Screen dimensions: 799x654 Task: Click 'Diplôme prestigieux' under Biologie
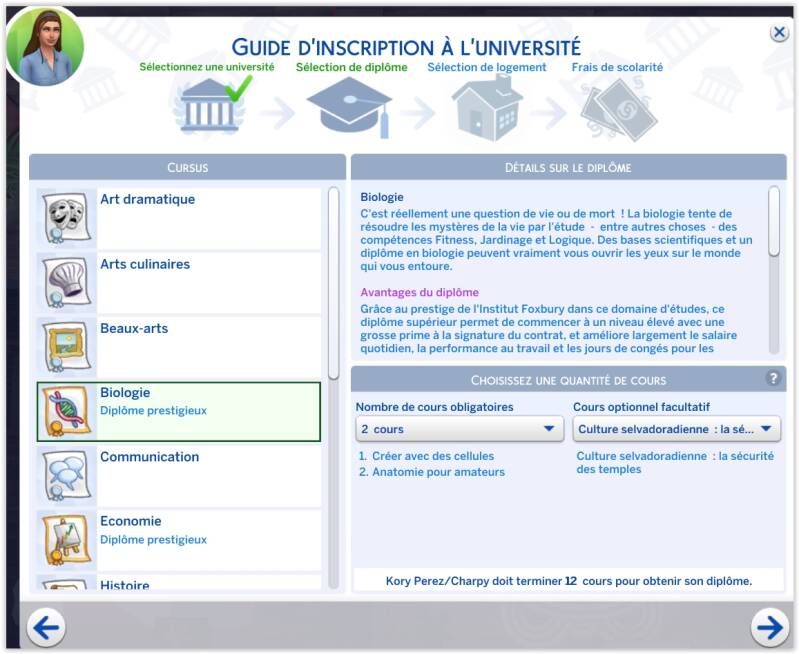click(153, 410)
